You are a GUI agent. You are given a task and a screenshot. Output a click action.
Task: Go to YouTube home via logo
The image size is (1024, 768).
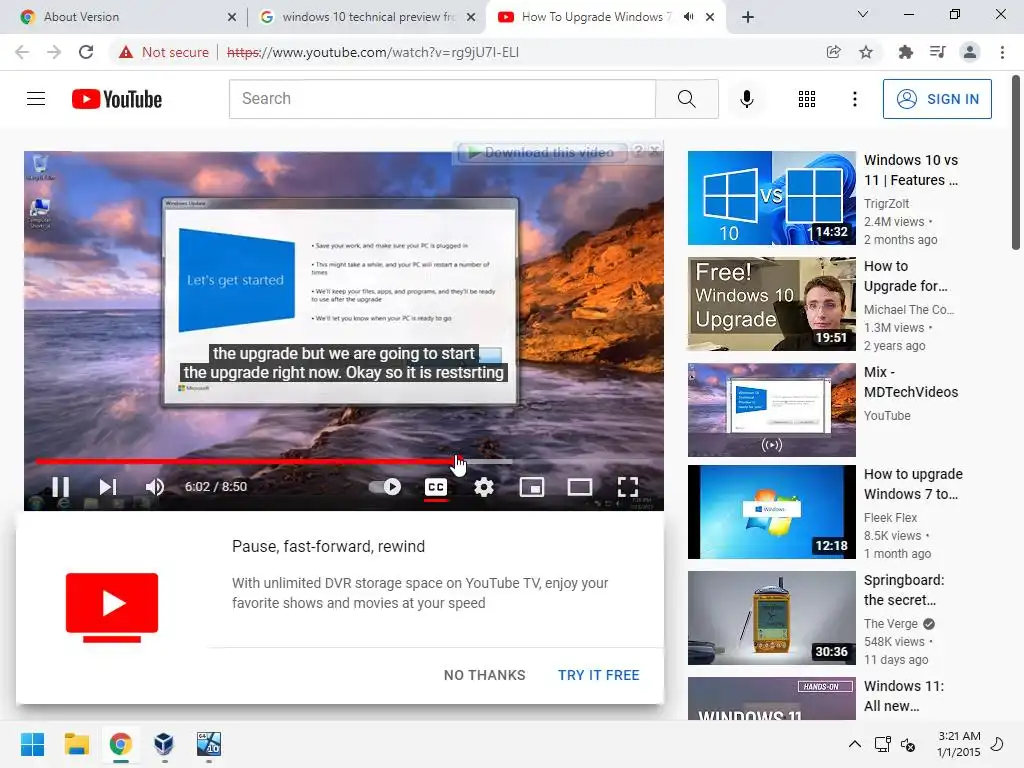(117, 99)
